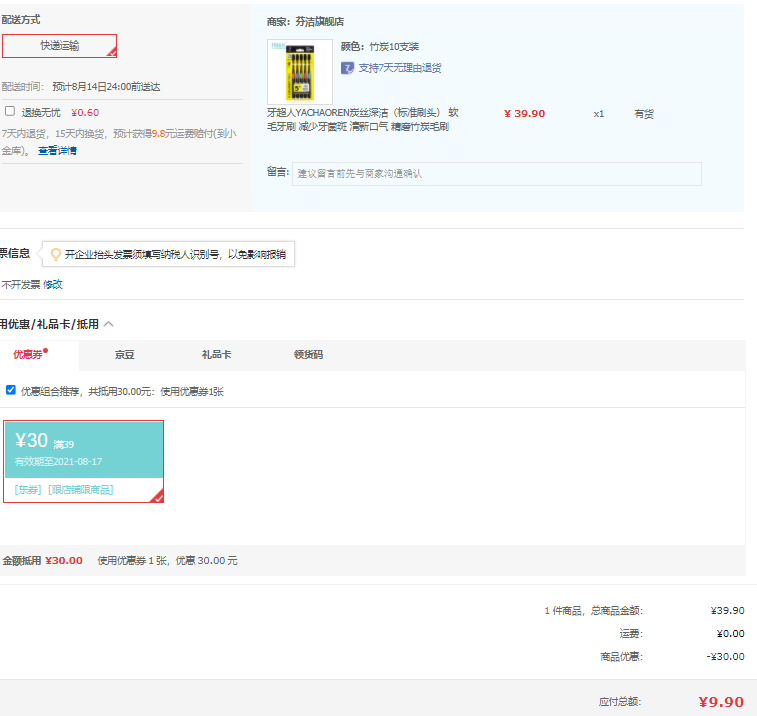The width and height of the screenshot is (757, 716).
Task: Click 退换无忧 price ¥0.60
Action: click(85, 112)
